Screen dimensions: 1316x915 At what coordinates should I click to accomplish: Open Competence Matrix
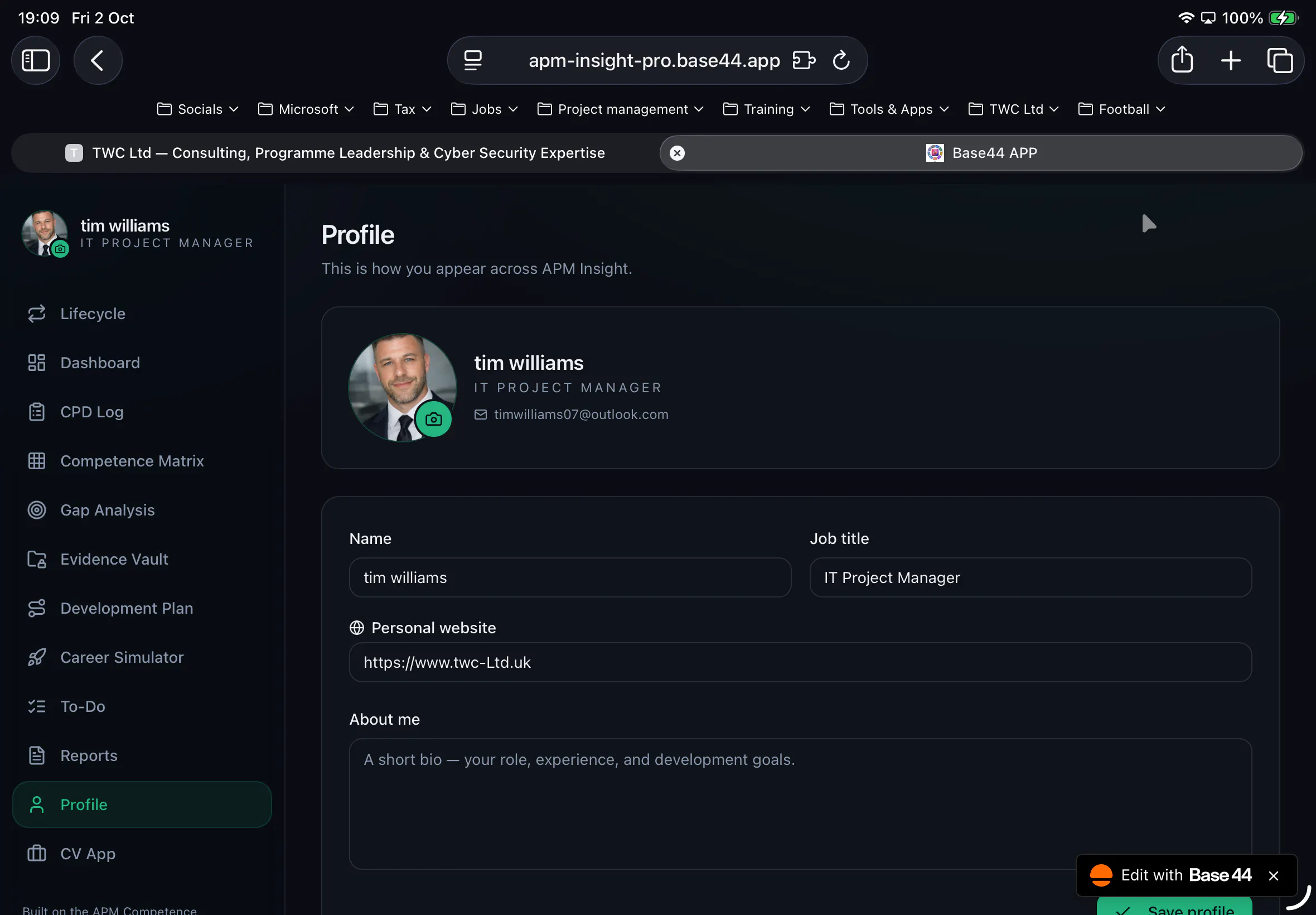[142, 461]
